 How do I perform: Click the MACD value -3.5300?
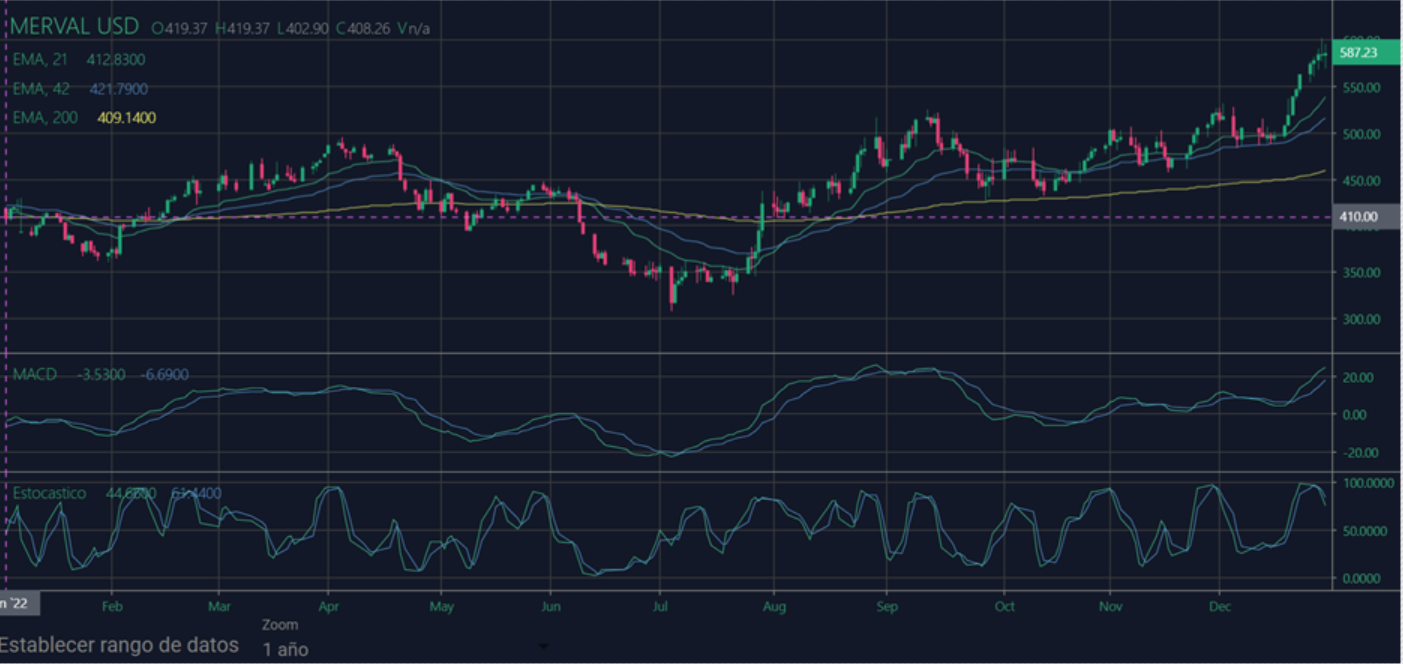tap(101, 374)
